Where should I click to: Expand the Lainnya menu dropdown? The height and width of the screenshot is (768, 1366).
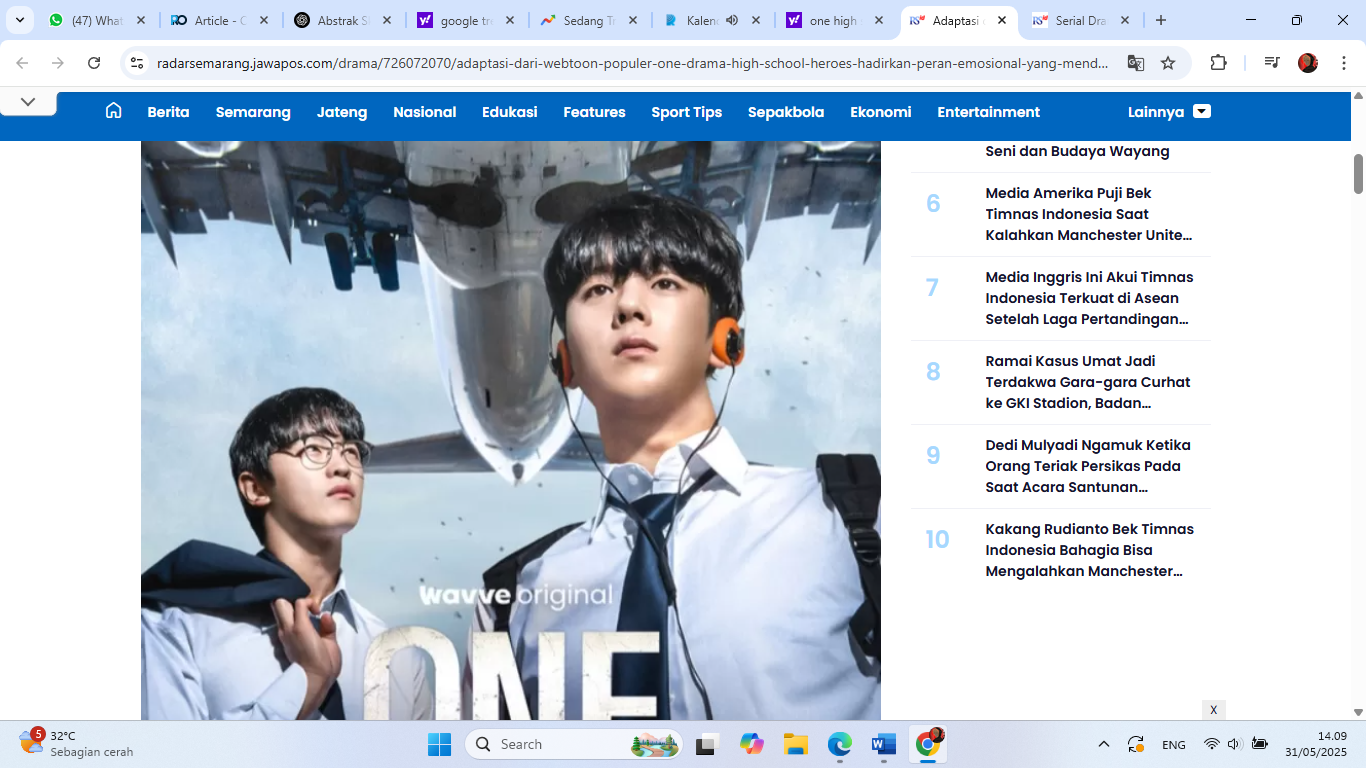[1169, 112]
